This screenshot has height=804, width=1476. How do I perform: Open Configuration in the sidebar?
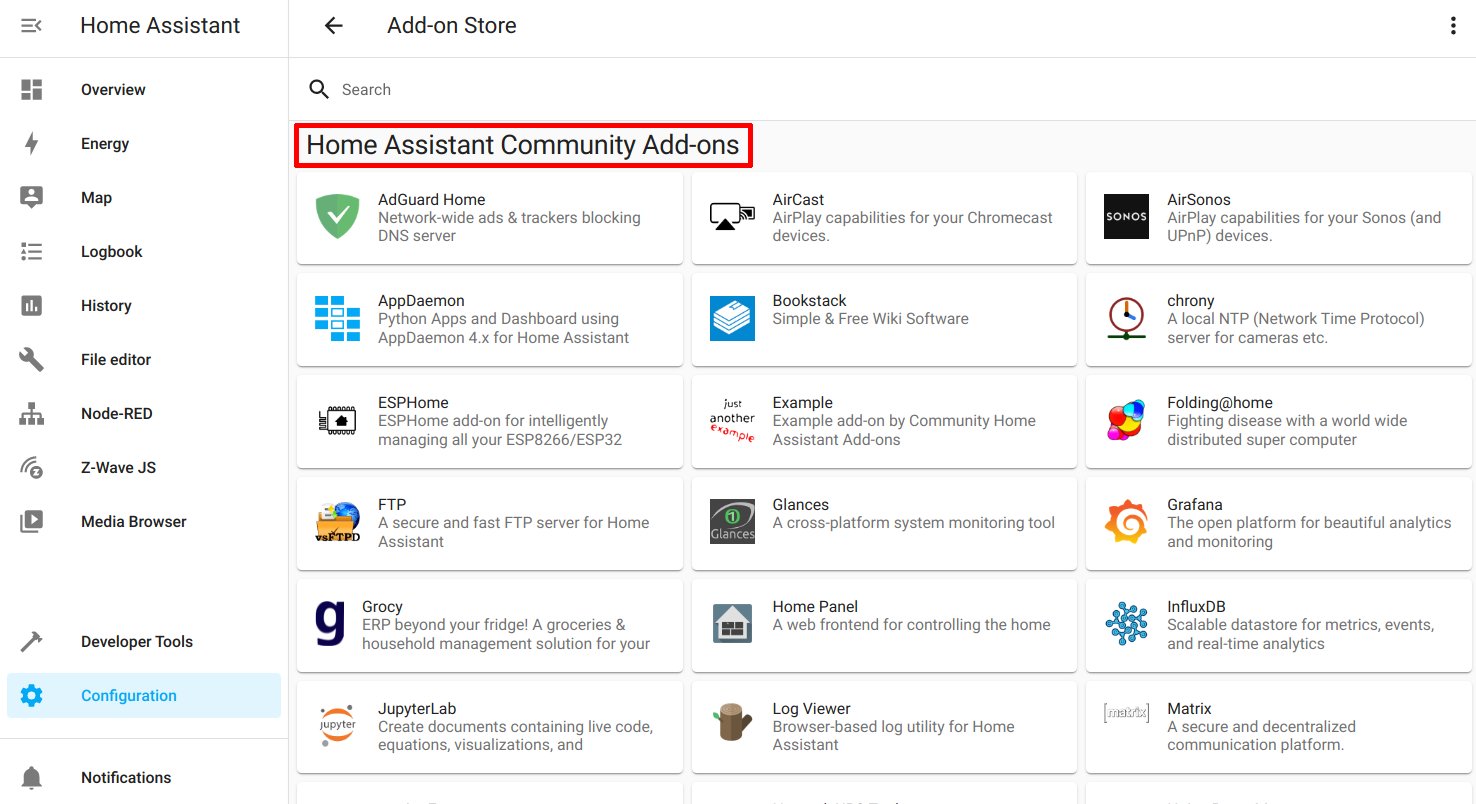pos(144,696)
